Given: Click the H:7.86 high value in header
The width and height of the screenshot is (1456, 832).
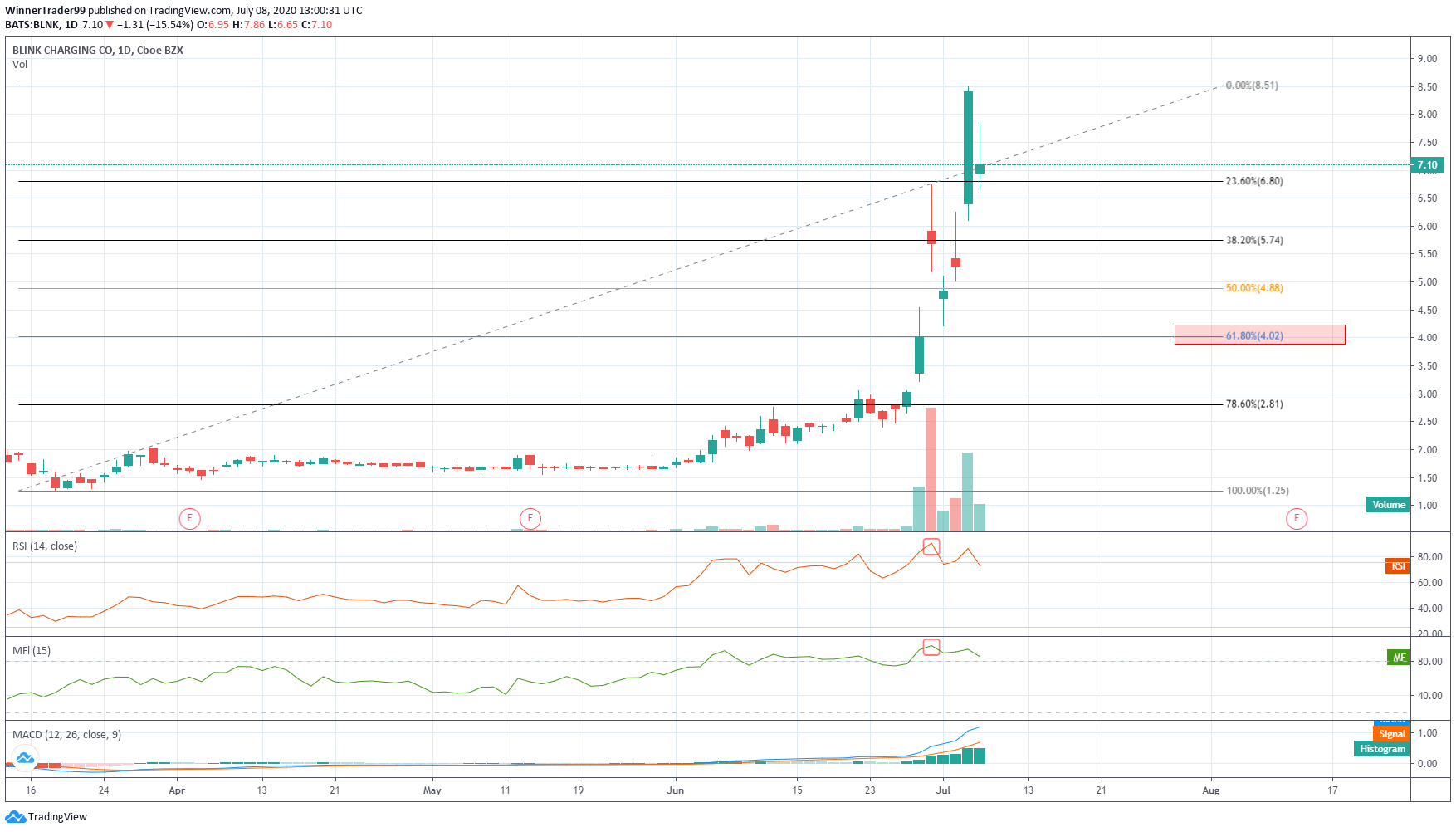Looking at the screenshot, I should pyautogui.click(x=248, y=25).
